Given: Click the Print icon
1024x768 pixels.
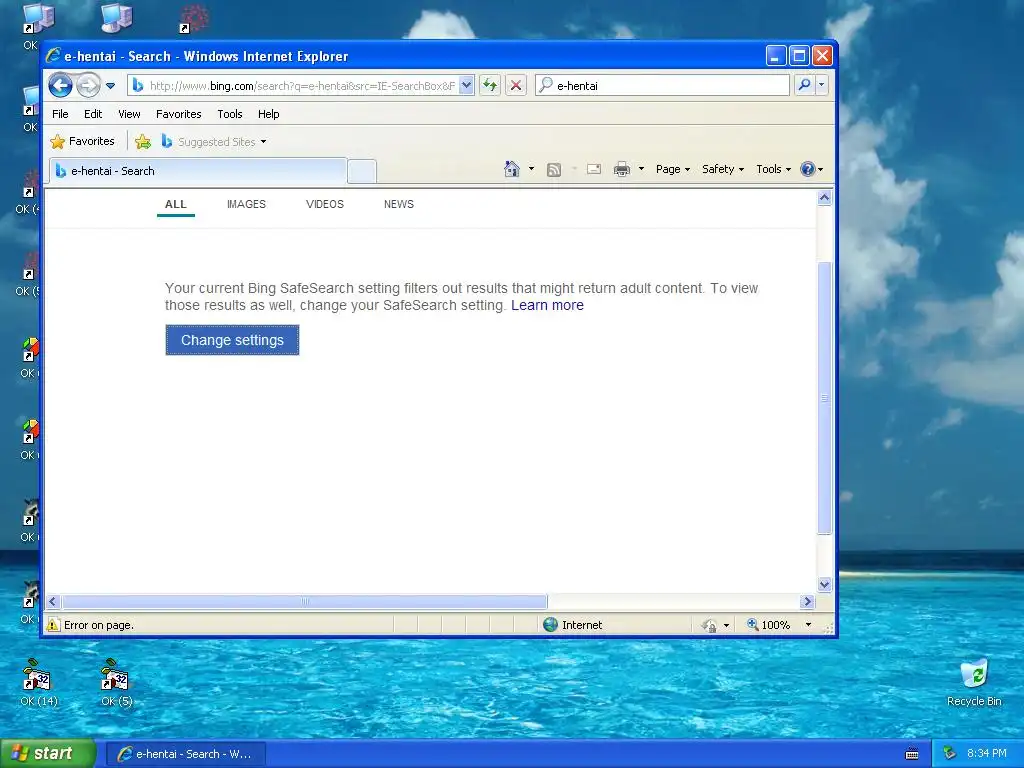Looking at the screenshot, I should click(x=622, y=169).
